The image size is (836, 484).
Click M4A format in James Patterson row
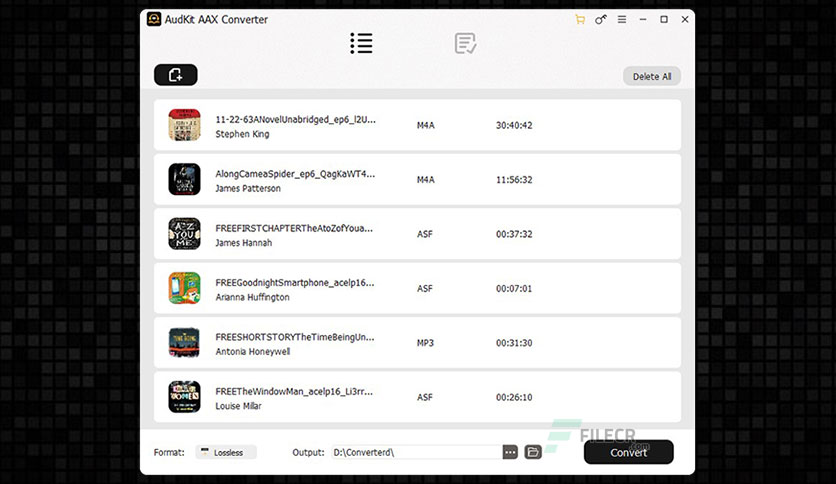pyautogui.click(x=425, y=180)
